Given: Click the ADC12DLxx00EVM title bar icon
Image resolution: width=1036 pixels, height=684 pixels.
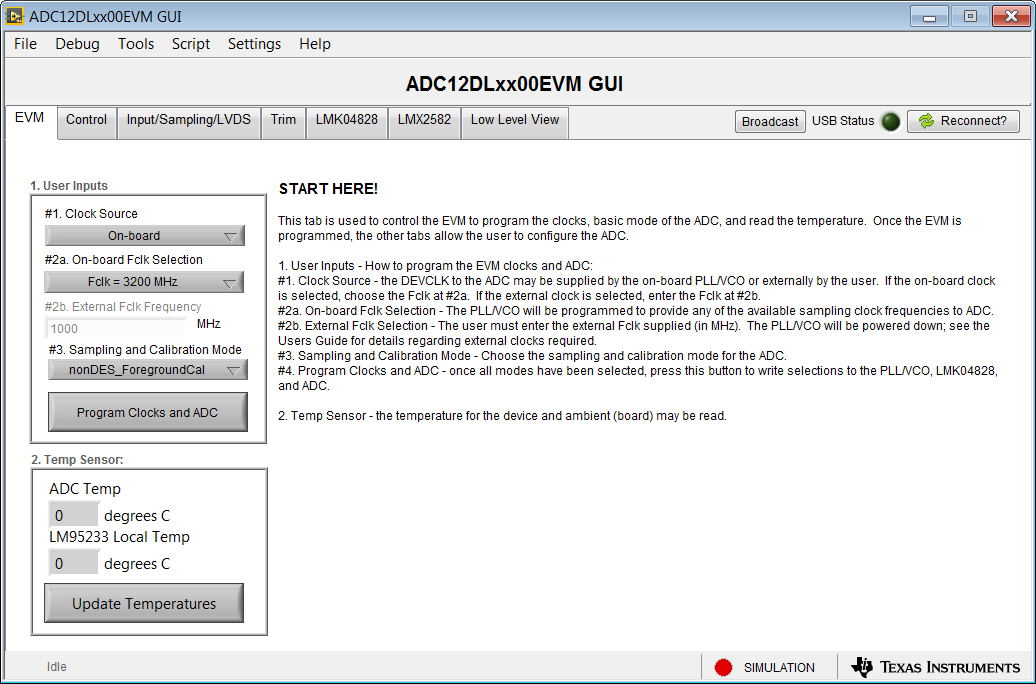Looking at the screenshot, I should point(16,15).
